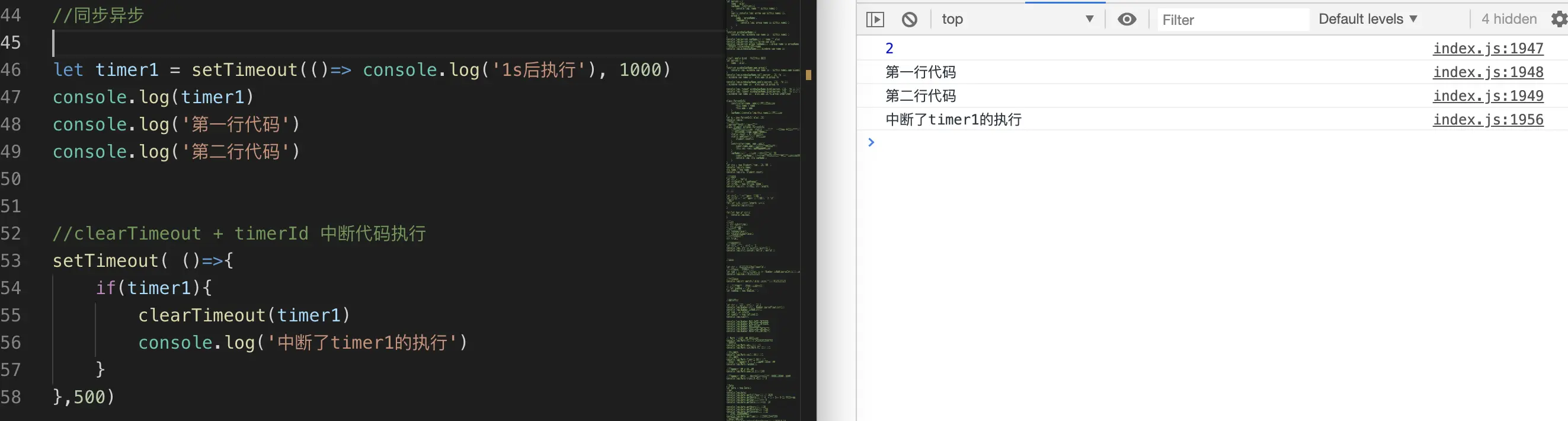This screenshot has height=421, width=1568.
Task: Expand the Default levels dropdown
Action: tap(1368, 19)
